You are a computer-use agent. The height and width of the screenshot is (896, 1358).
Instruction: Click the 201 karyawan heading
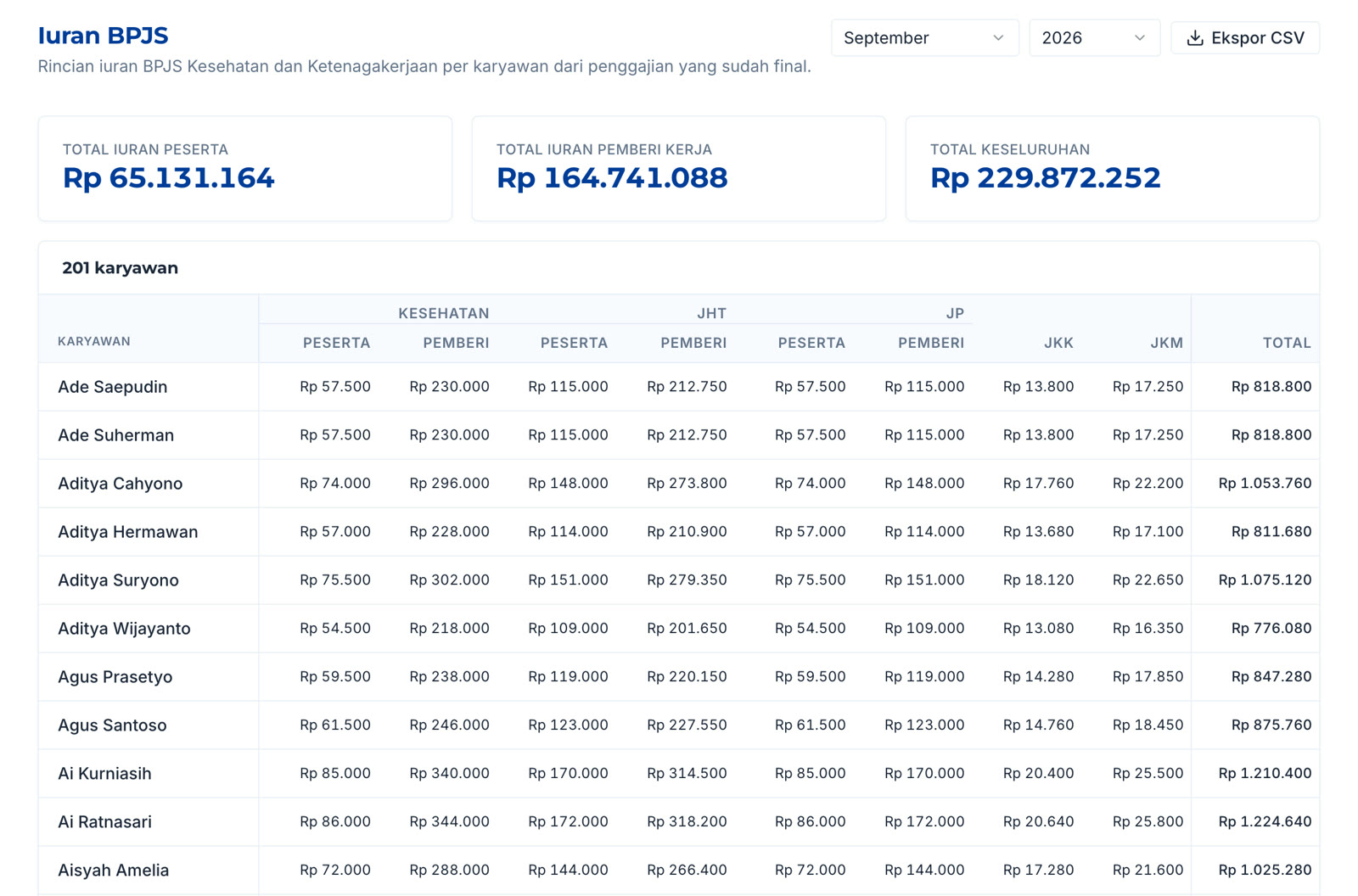pos(120,268)
